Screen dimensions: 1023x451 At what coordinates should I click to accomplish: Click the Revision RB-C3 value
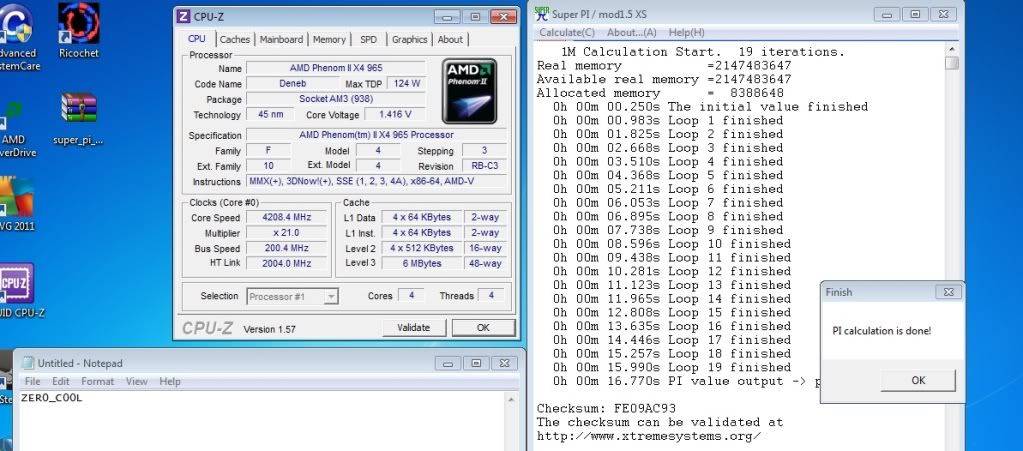coord(484,166)
